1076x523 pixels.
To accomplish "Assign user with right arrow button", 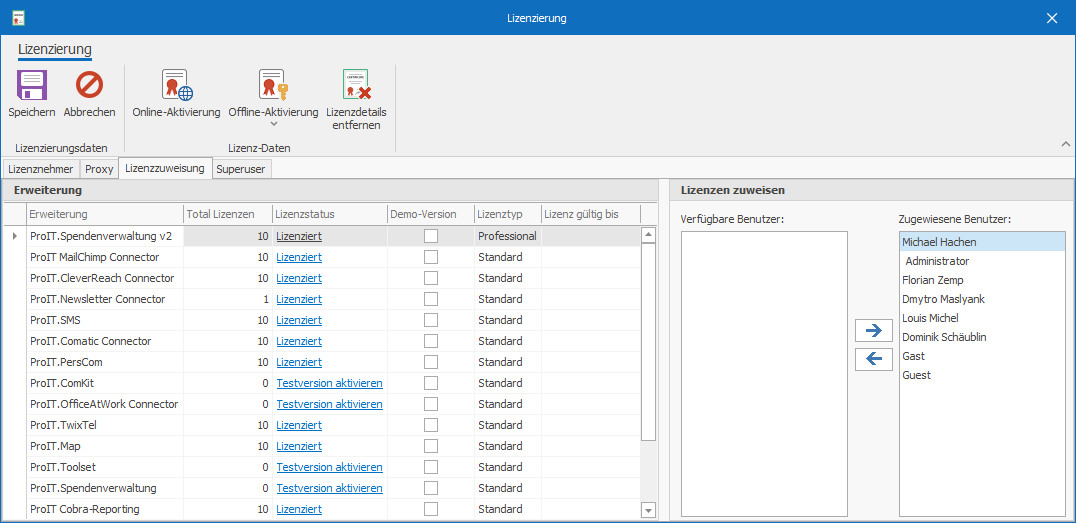I will [x=873, y=330].
